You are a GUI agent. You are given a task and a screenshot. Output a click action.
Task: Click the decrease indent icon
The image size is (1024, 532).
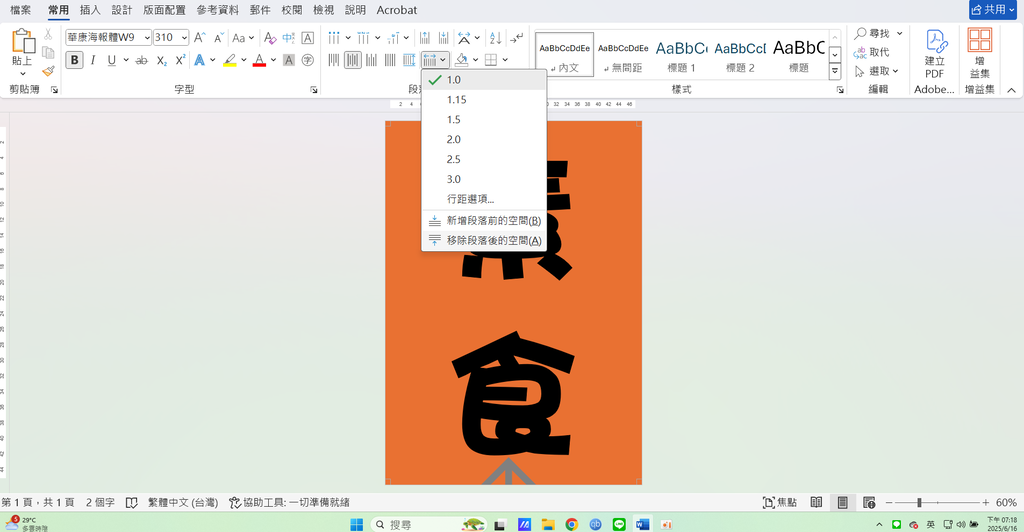[424, 38]
